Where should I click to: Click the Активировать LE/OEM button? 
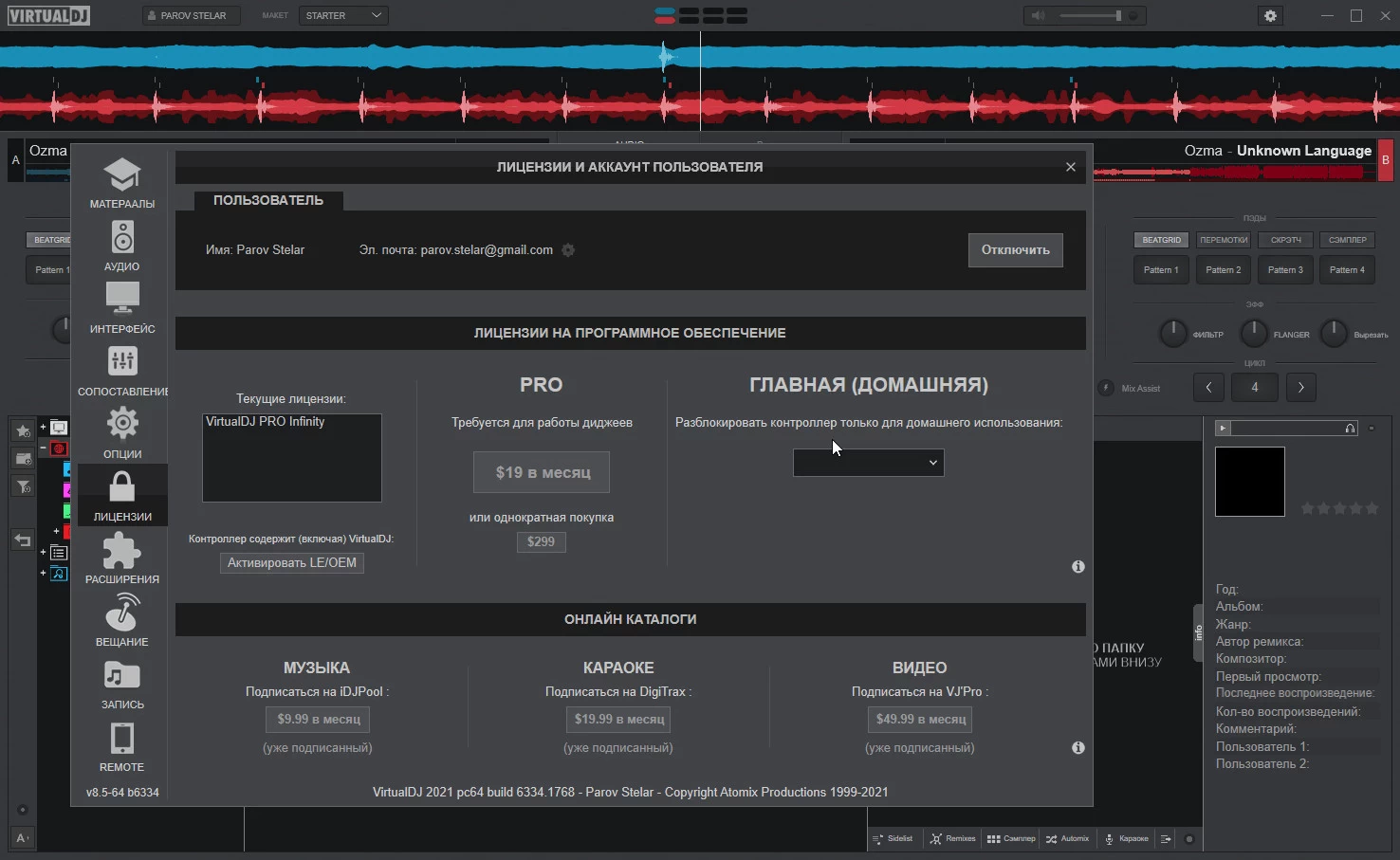(292, 563)
